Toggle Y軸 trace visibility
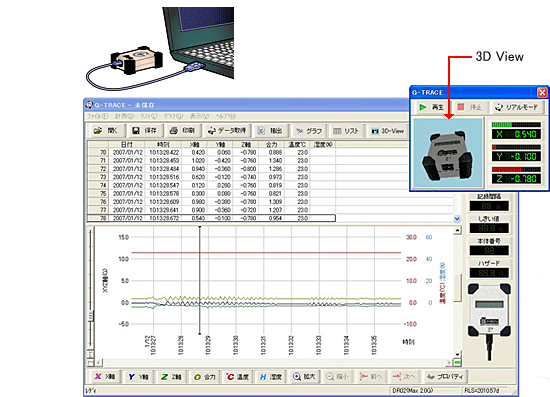550x397 pixels. (x=138, y=377)
